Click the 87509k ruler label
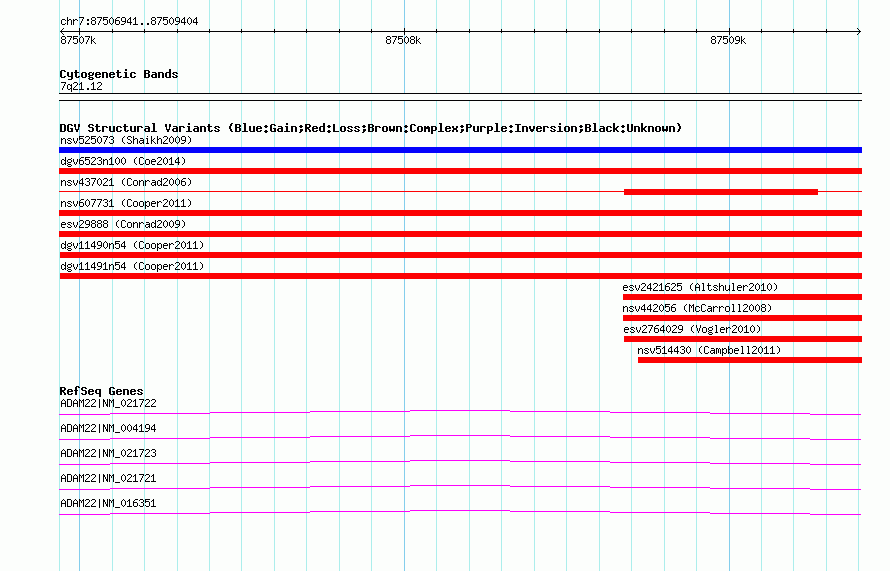The image size is (890, 571). pos(728,40)
